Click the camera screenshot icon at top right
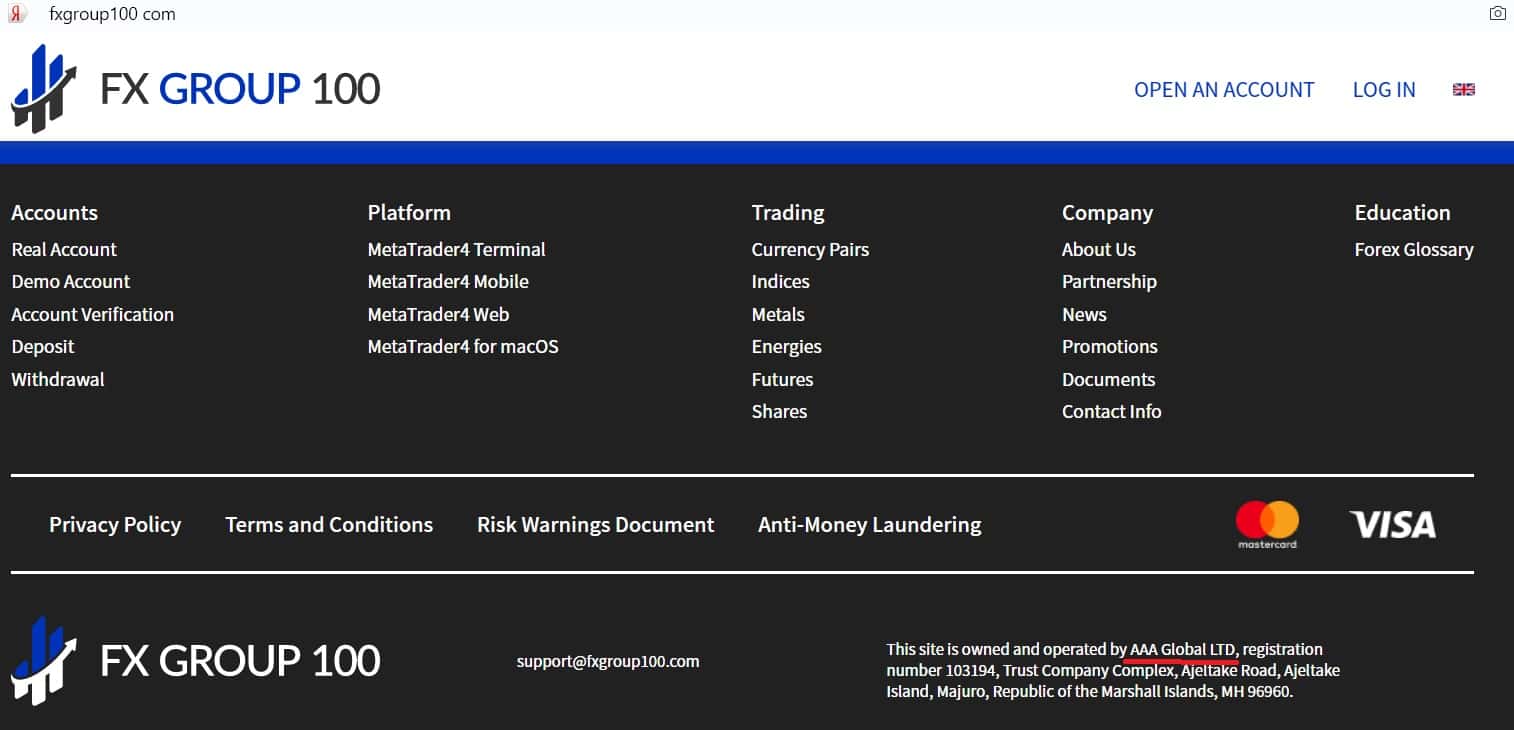This screenshot has width=1514, height=730. pyautogui.click(x=1497, y=13)
